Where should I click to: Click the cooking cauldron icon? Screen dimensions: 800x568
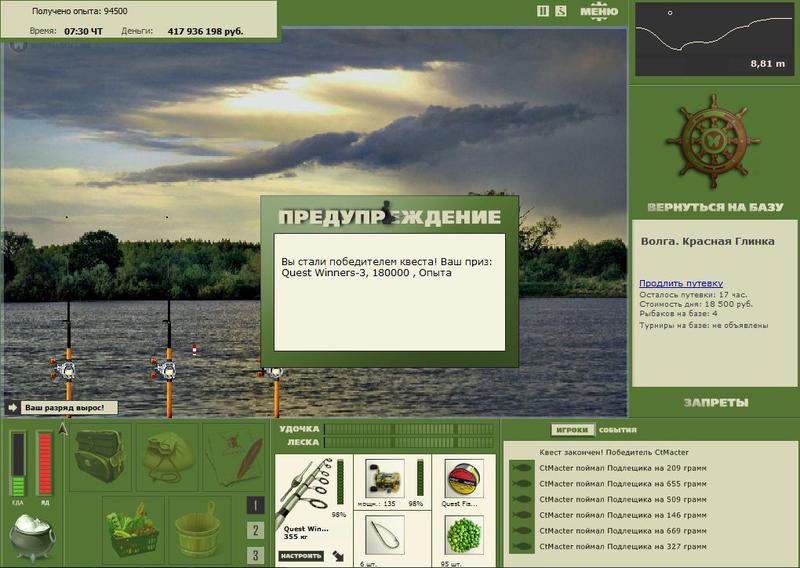click(x=32, y=537)
